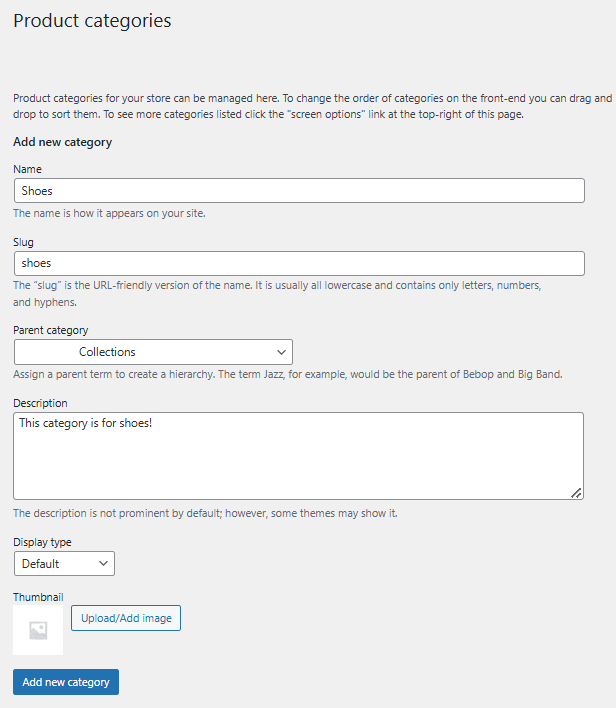Click into the Slug text field
This screenshot has width=616, height=708.
(x=298, y=263)
